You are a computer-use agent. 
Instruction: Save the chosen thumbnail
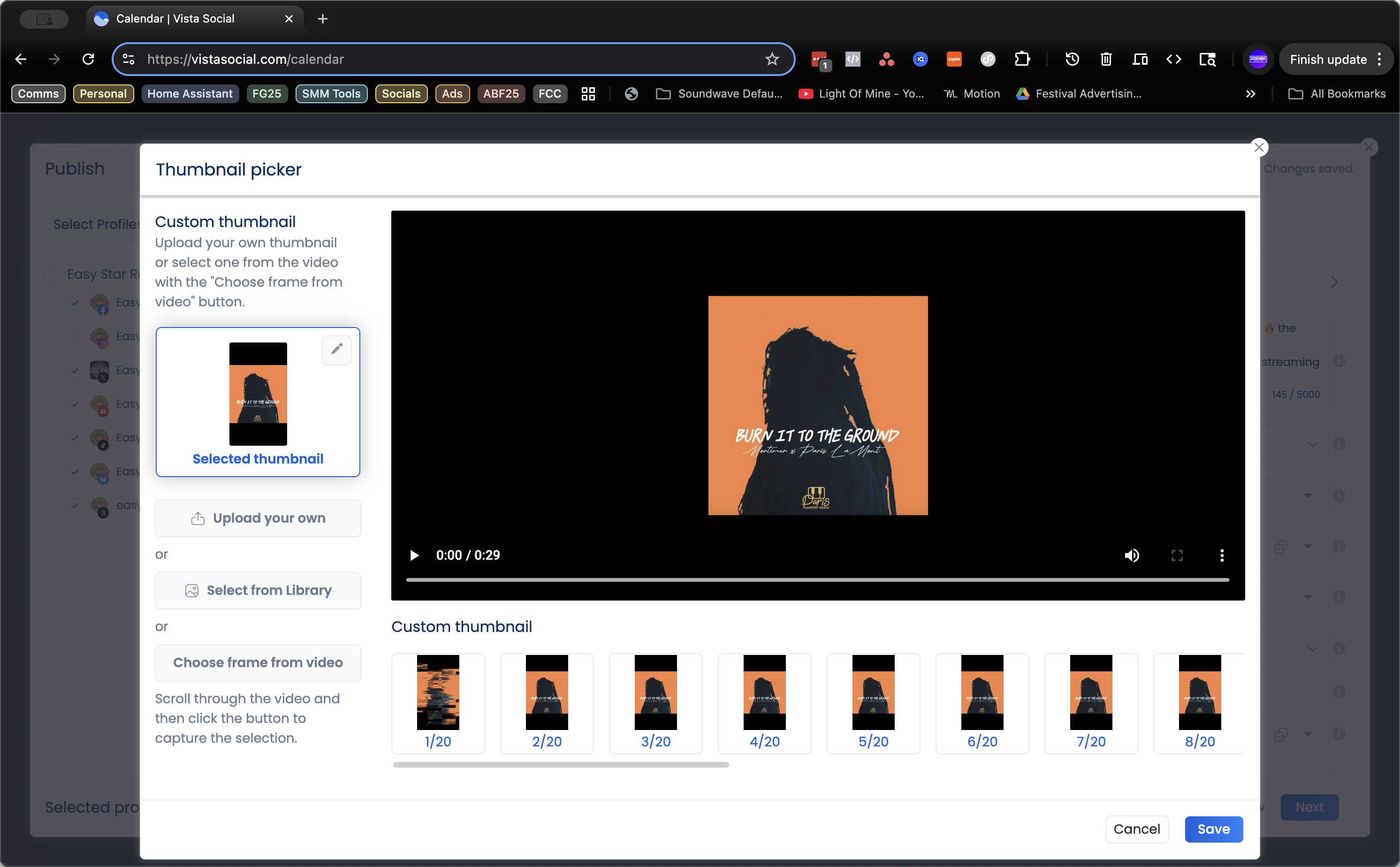pos(1213,829)
